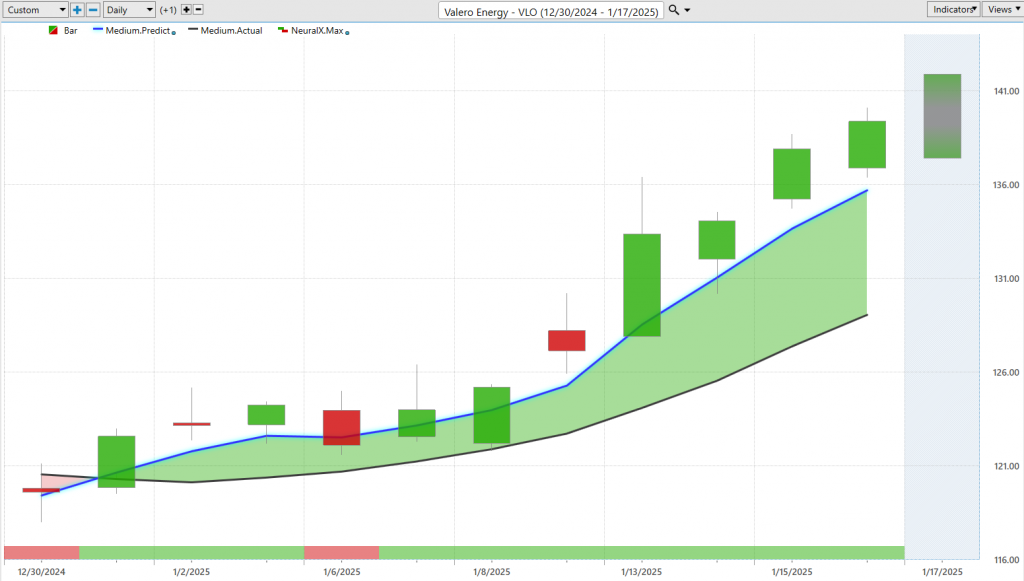
Task: Click the blue plus zoom-in button
Action: 77,9
